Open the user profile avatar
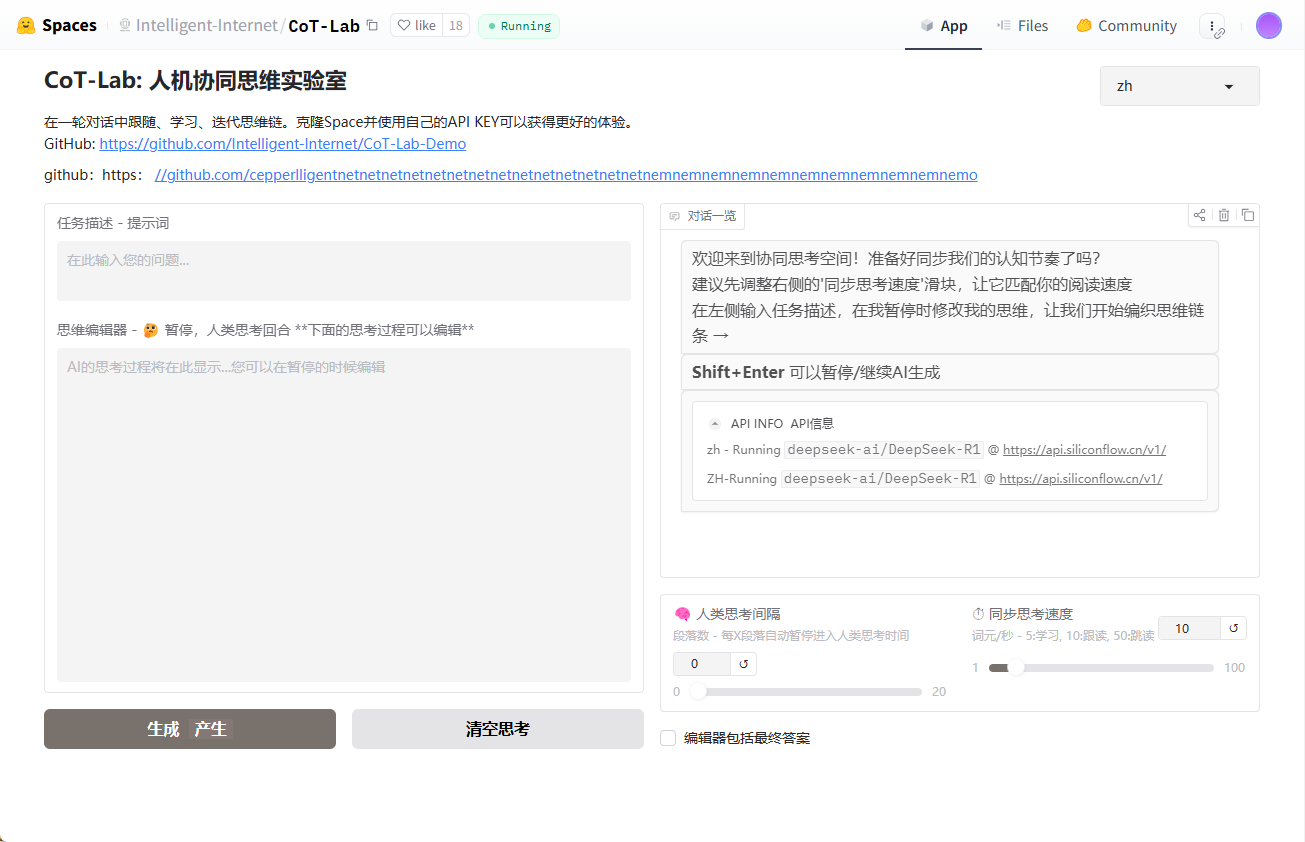 point(1268,26)
